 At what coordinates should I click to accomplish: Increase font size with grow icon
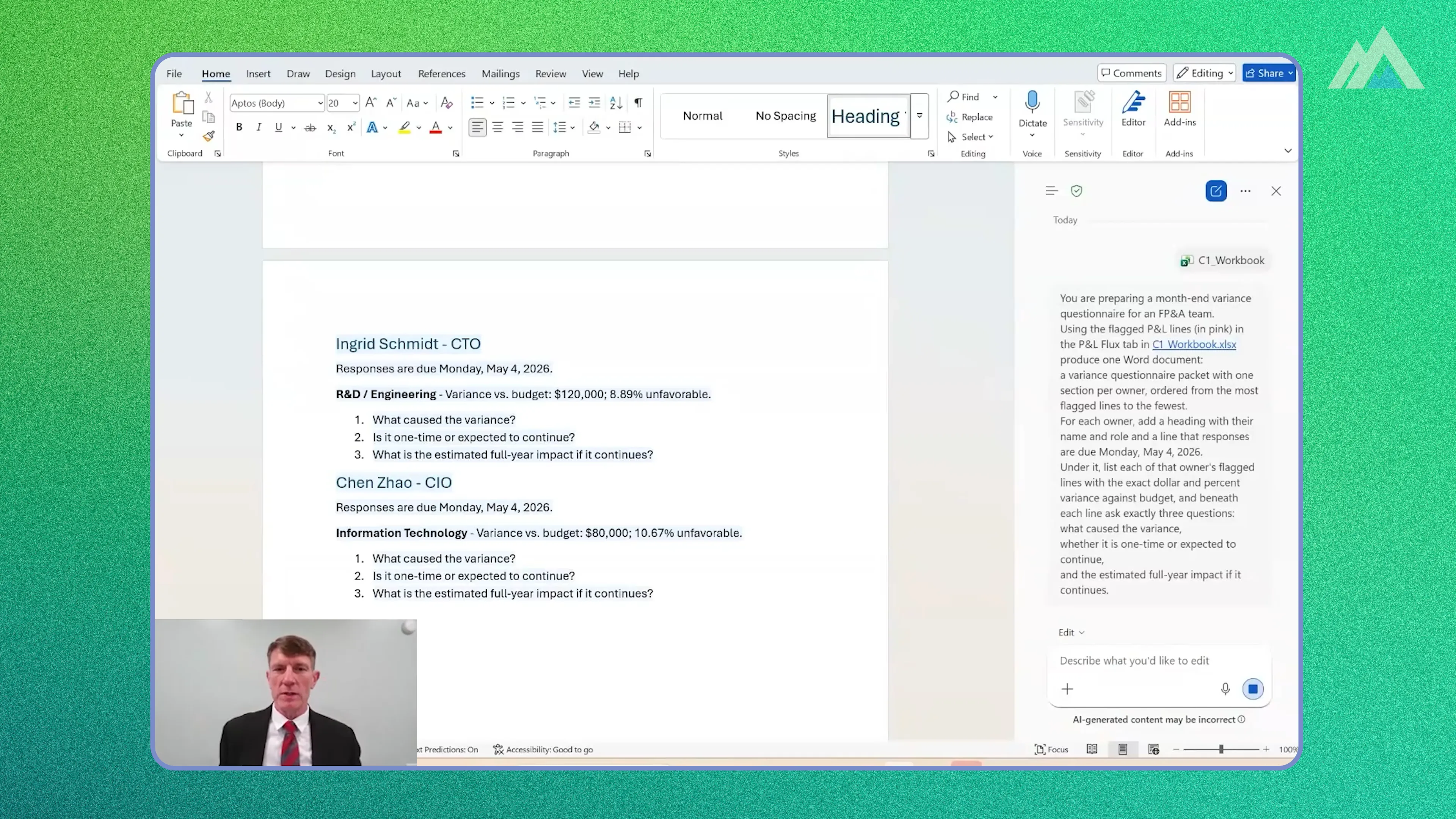[x=371, y=103]
